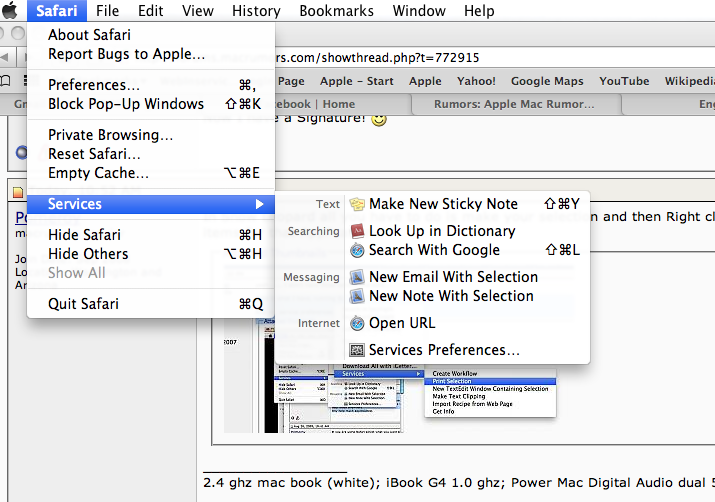Click the Safari compass icon beside Open URL
Image resolution: width=715 pixels, height=502 pixels.
(357, 323)
